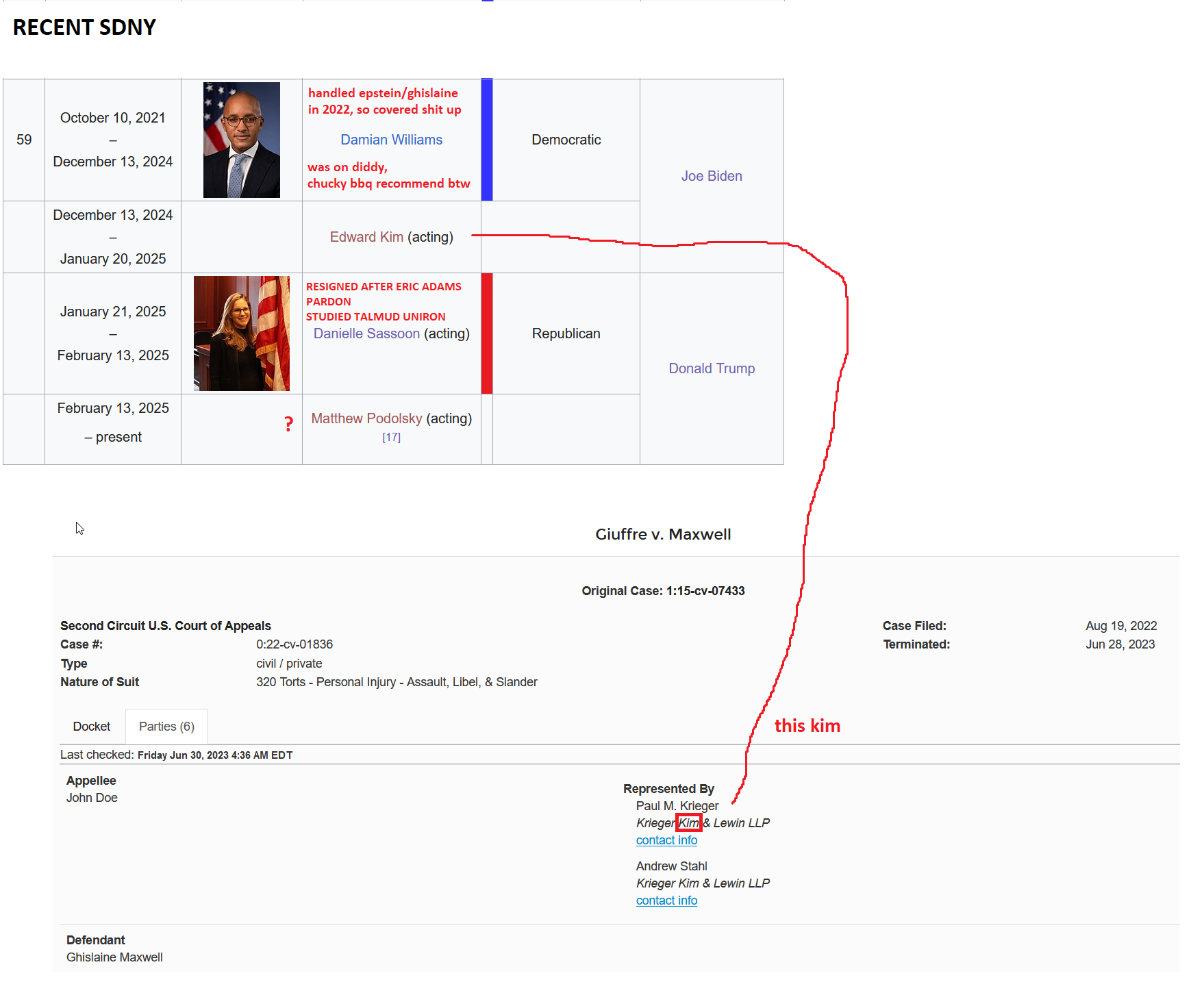
Task: Select the 'Last checked' timestamp line
Action: tap(177, 755)
